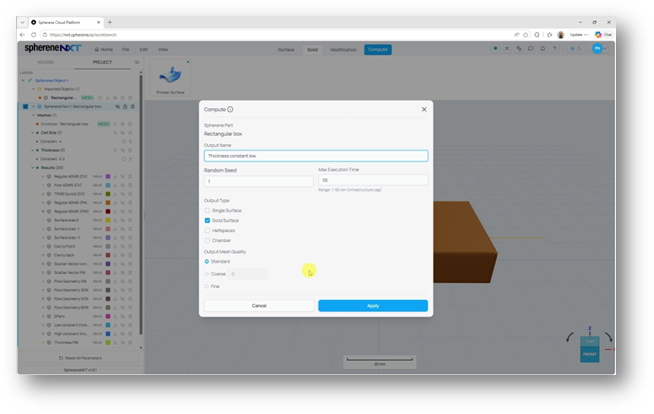This screenshot has height=414, width=654.
Task: Click the blue swatch for Flow ADMS (CV)
Action: coord(108,186)
